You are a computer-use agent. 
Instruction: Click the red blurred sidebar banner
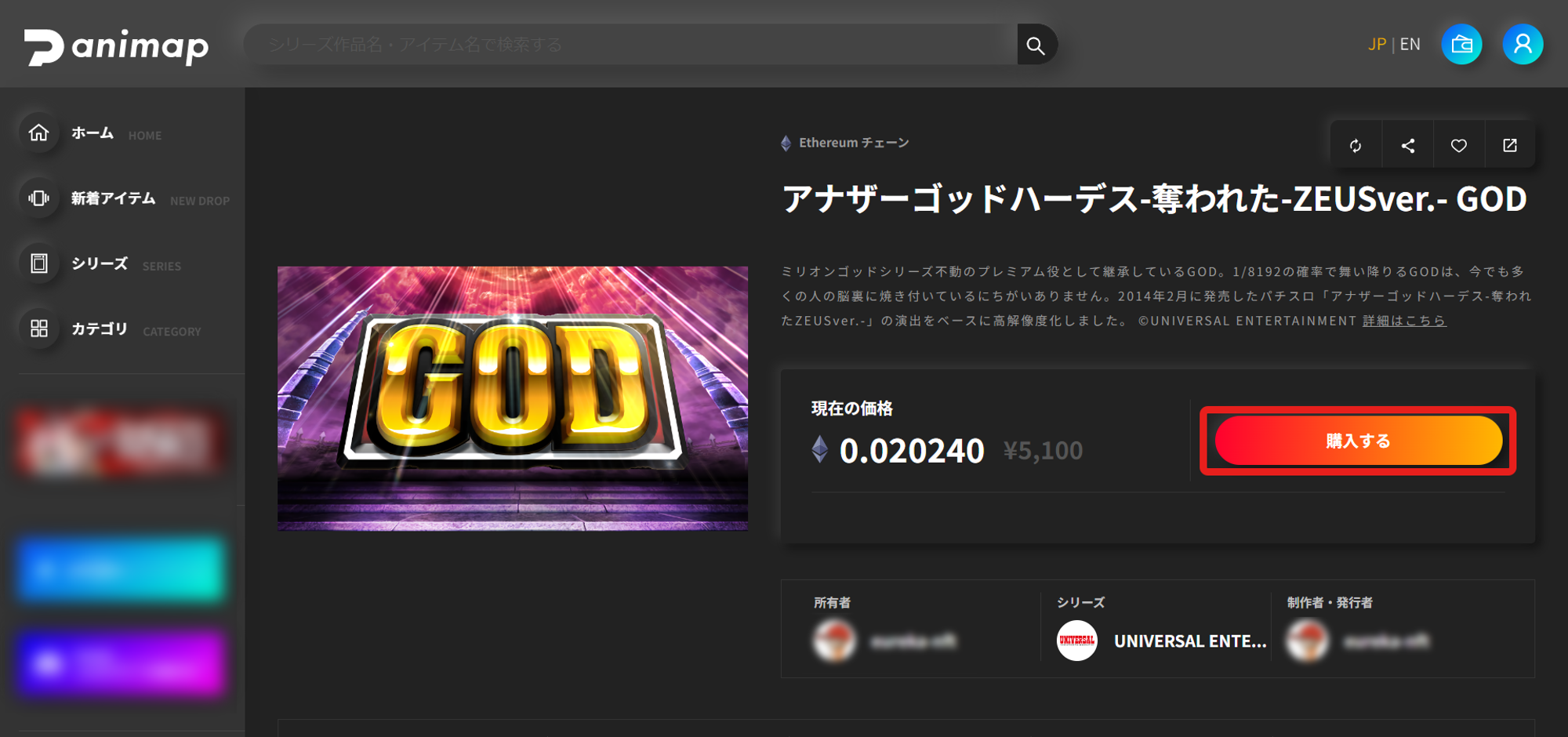(x=122, y=443)
